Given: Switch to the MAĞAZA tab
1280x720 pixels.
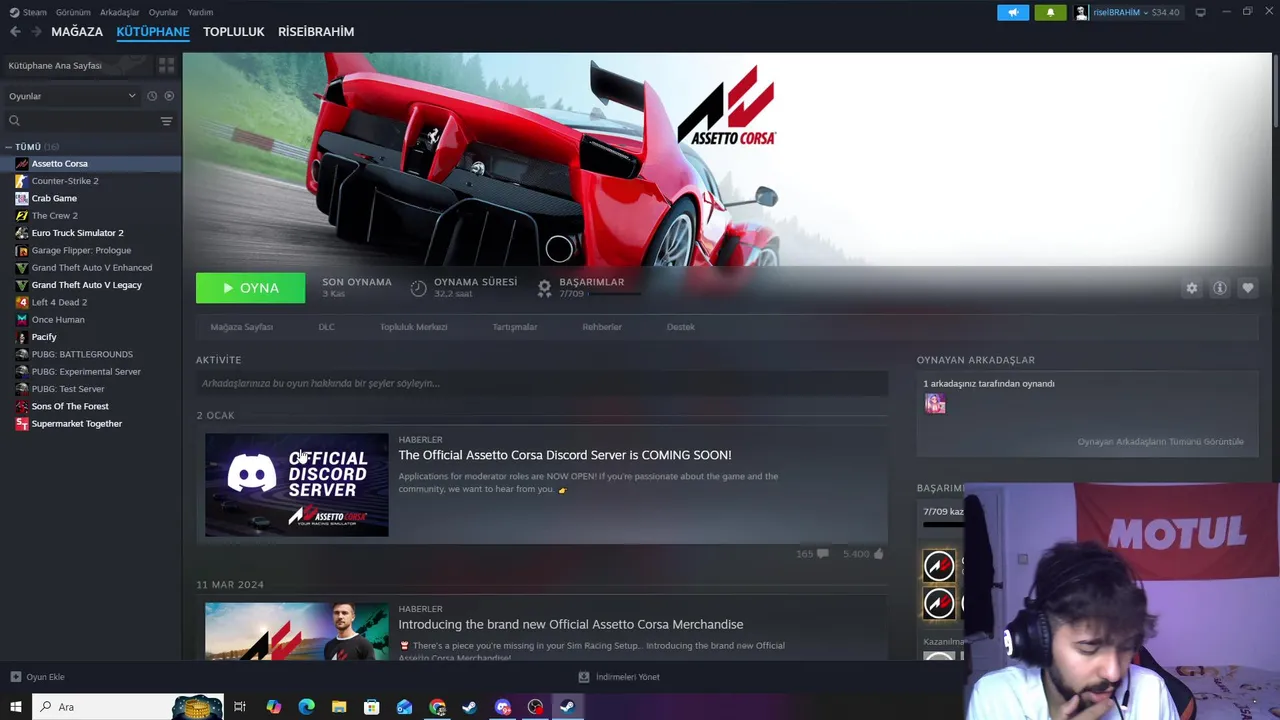Looking at the screenshot, I should click(77, 32).
